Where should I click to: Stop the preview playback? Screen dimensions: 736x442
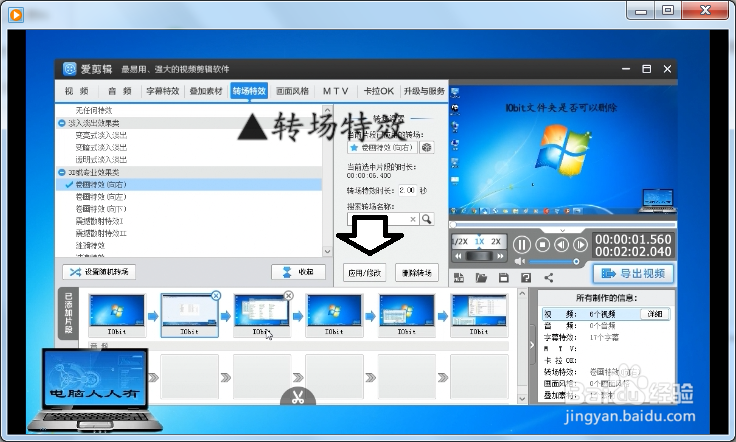[542, 244]
